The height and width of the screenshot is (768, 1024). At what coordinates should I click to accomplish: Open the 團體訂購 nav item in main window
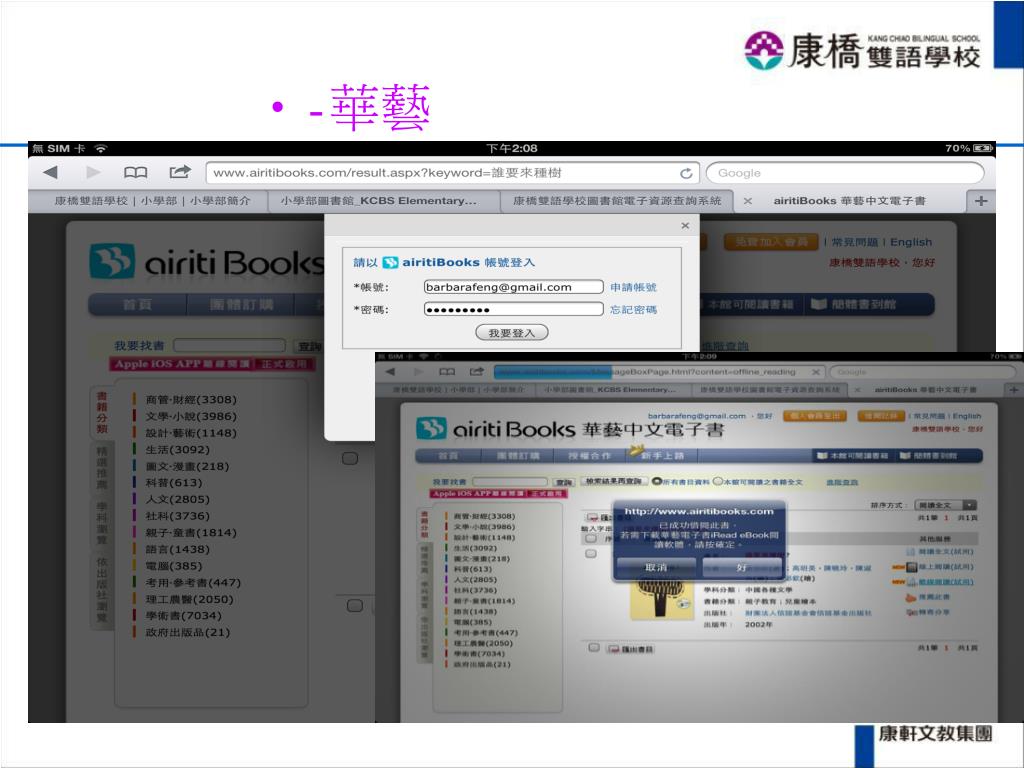[241, 305]
